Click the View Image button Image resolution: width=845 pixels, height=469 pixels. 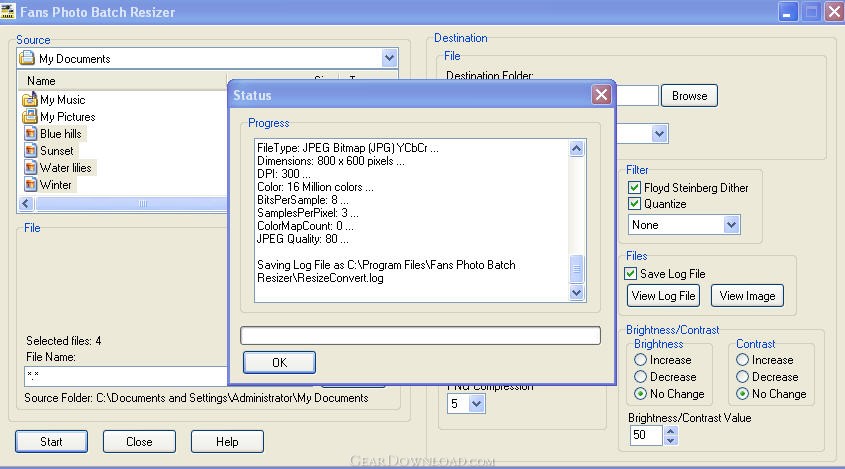pos(747,295)
